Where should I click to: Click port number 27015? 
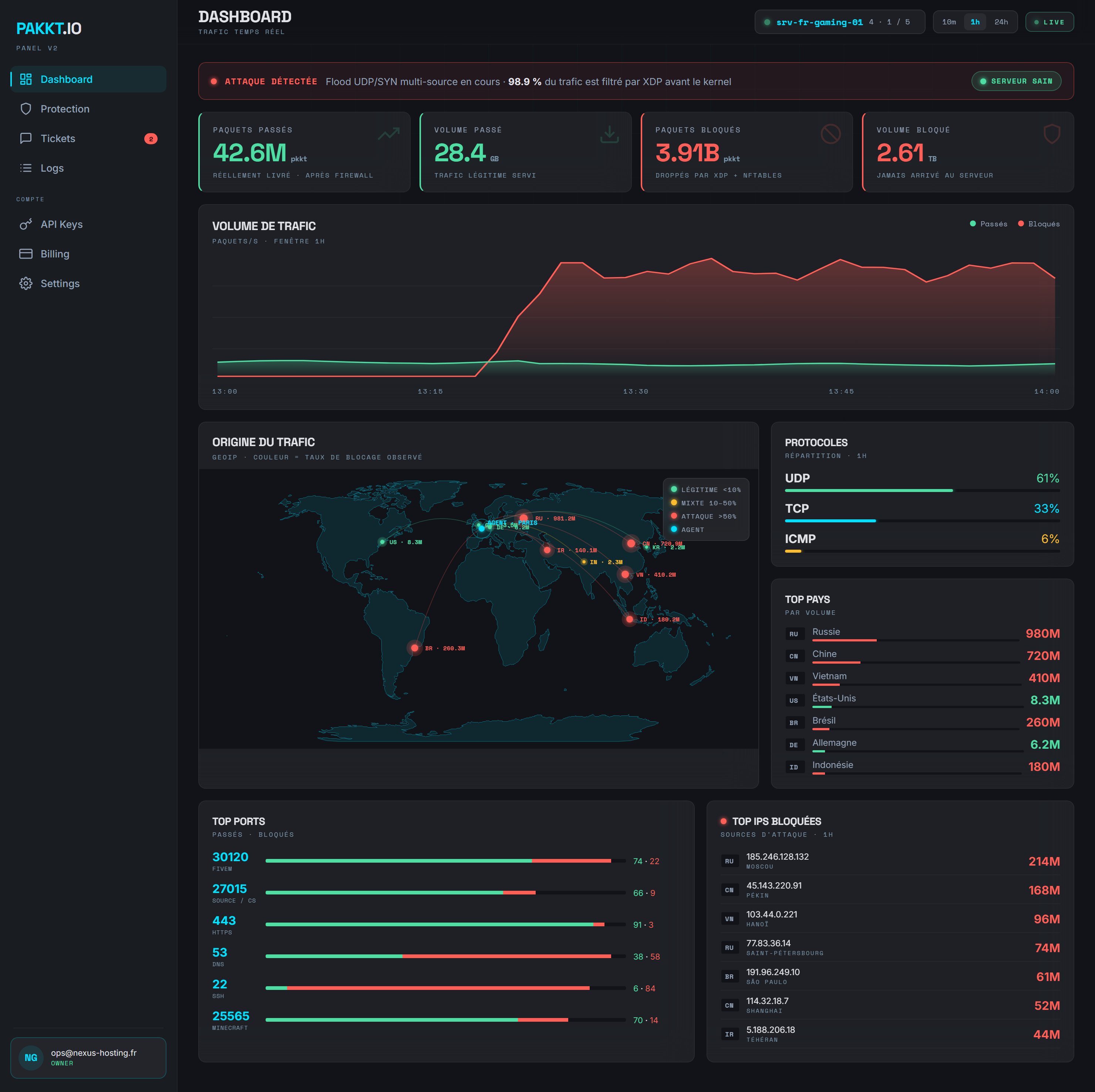pyautogui.click(x=229, y=889)
